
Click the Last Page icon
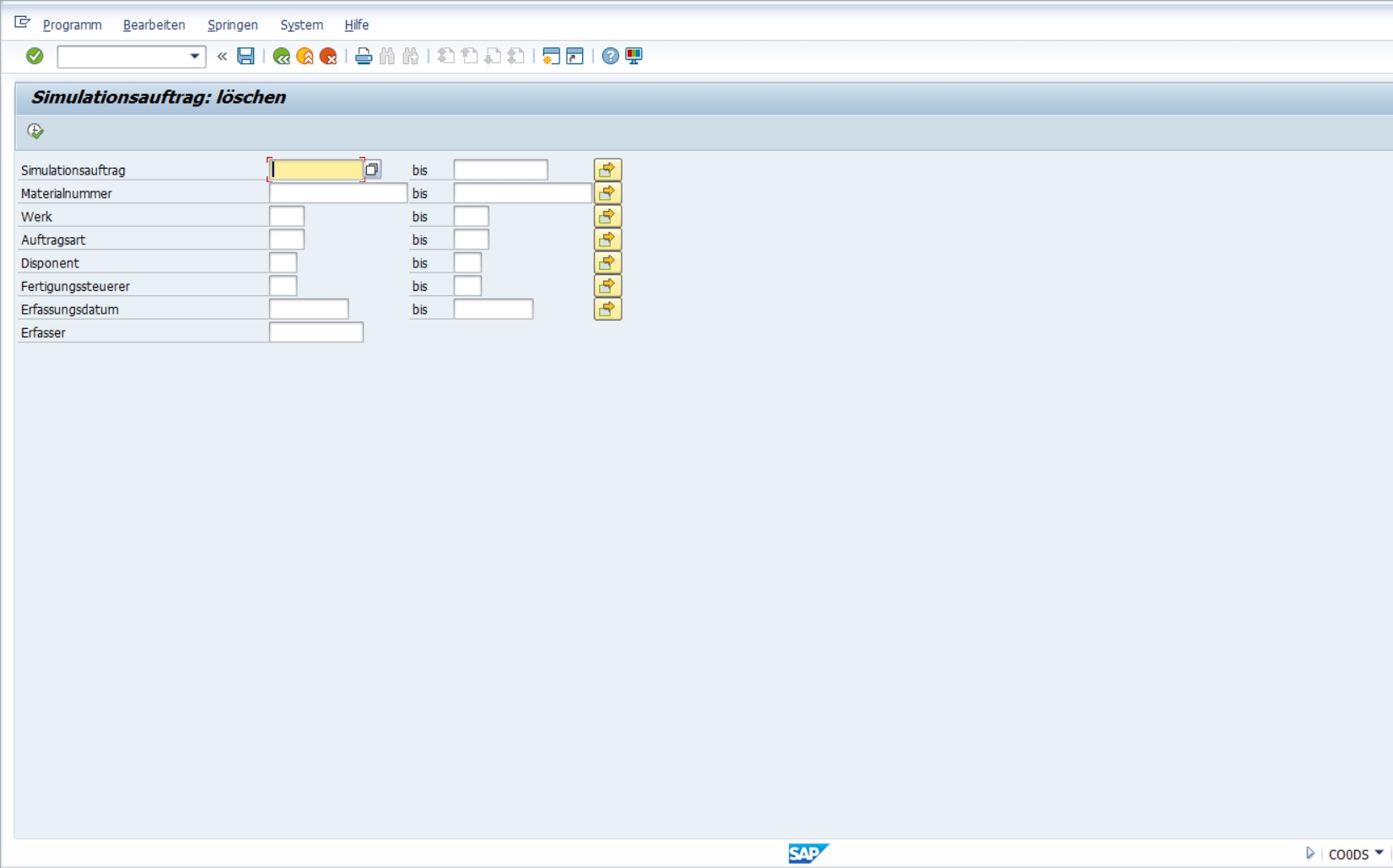pos(516,57)
